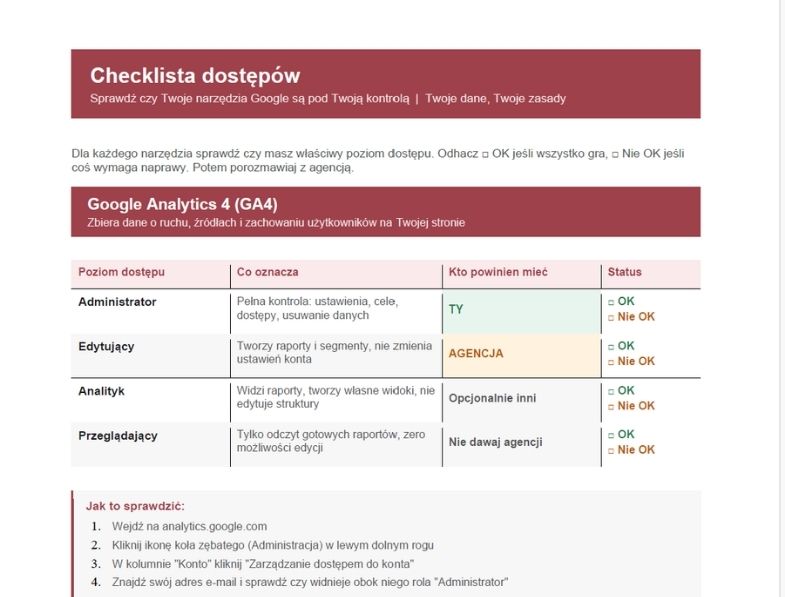The width and height of the screenshot is (785, 597).
Task: Click the 'Tworzy raporty i segmenty' description
Action: click(334, 353)
